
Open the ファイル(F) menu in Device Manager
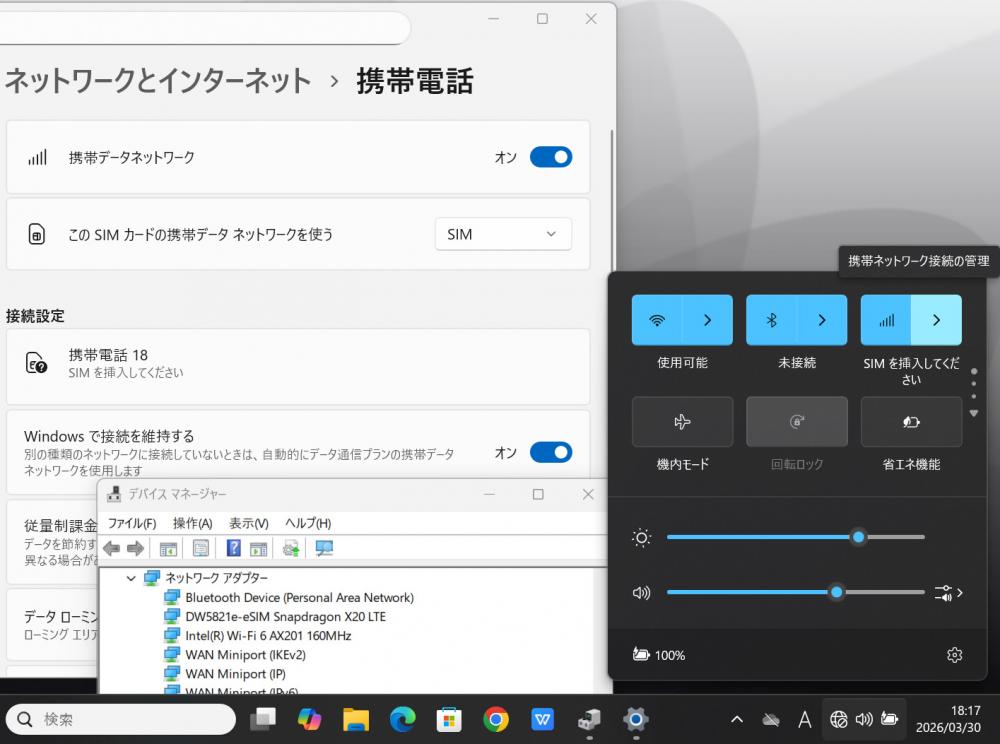click(131, 523)
